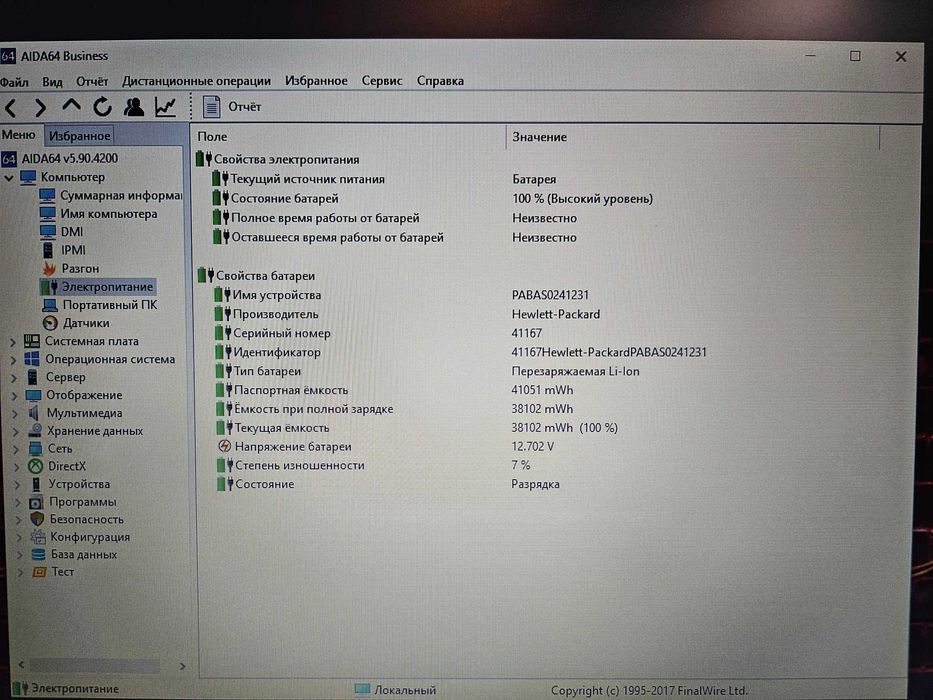This screenshot has height=700, width=933.
Task: Open the Избранное menu in menu bar
Action: (x=316, y=80)
